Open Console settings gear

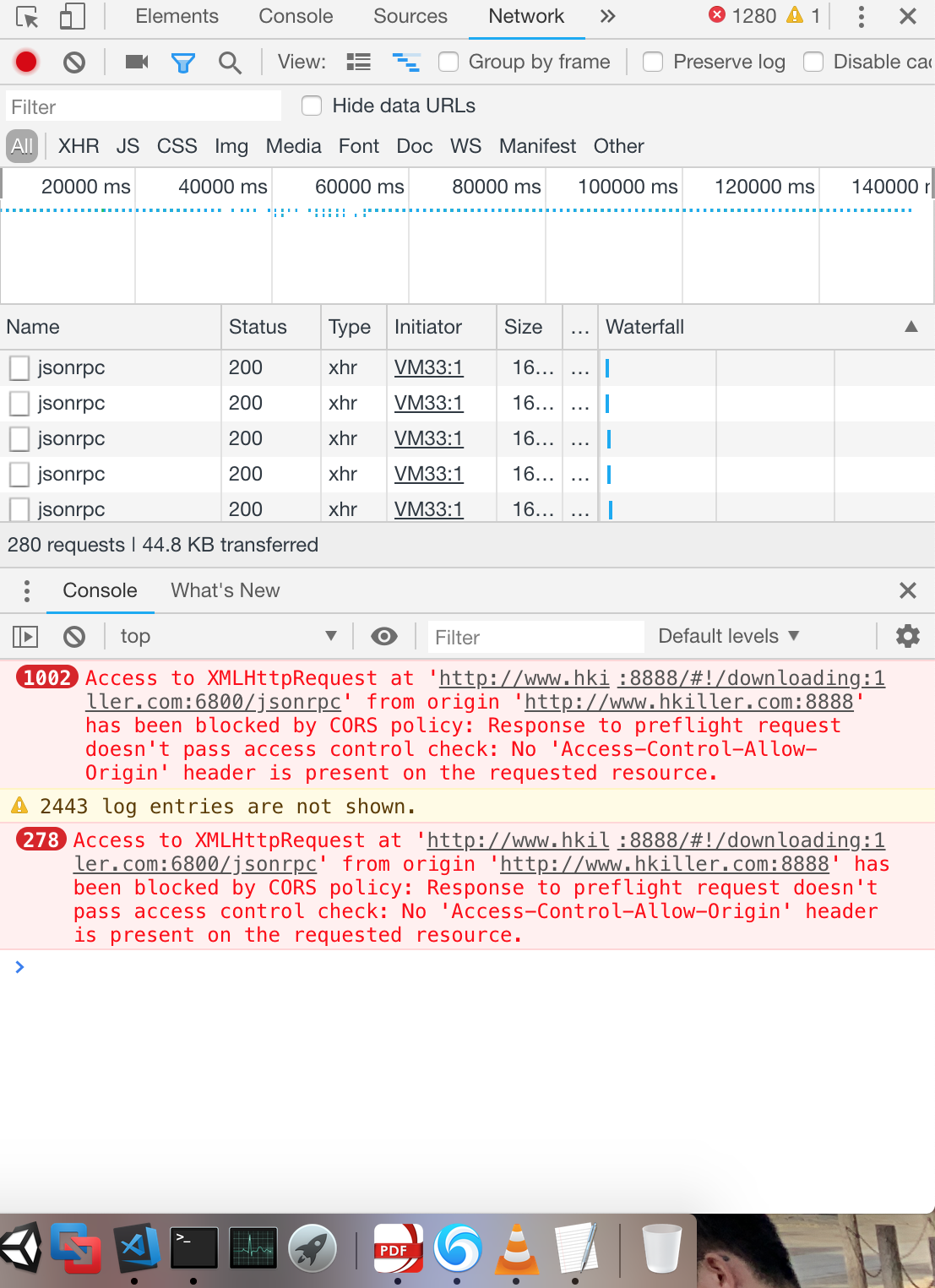tap(908, 636)
